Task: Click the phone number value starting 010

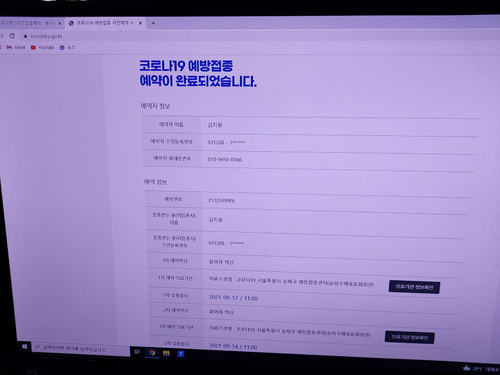Action: (225, 159)
